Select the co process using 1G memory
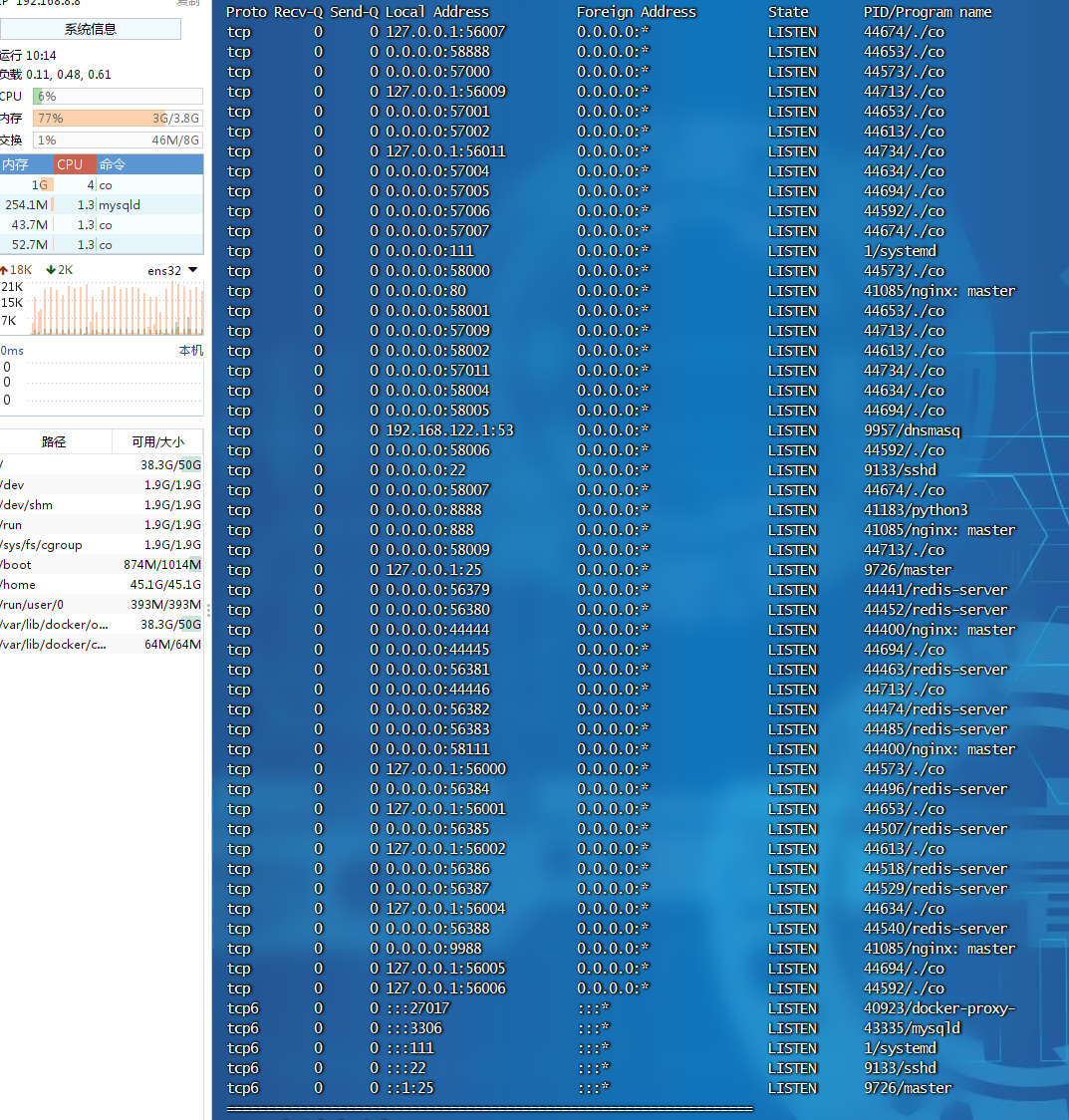The width and height of the screenshot is (1069, 1120). click(102, 185)
